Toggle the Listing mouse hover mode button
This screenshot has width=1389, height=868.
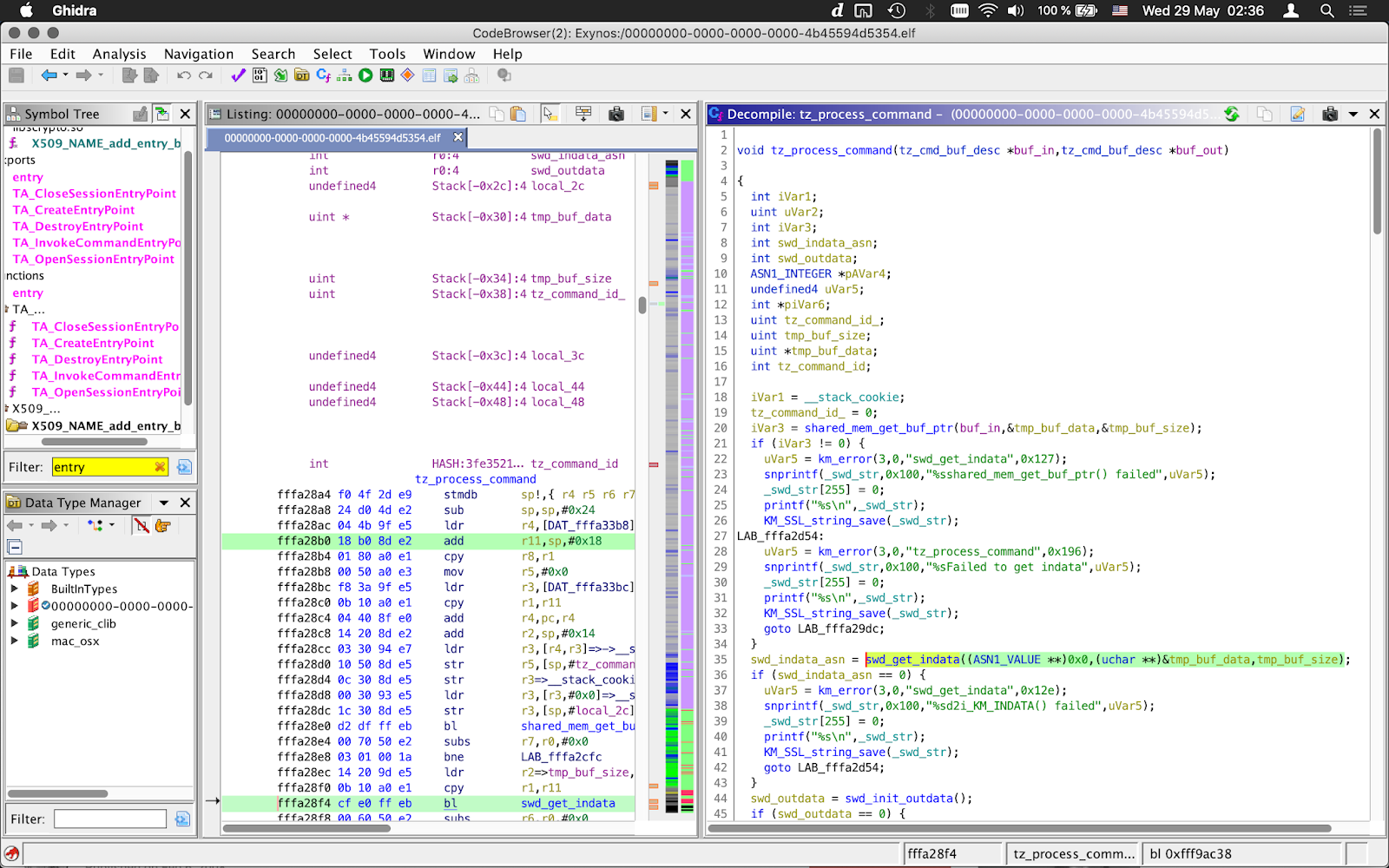coord(549,114)
